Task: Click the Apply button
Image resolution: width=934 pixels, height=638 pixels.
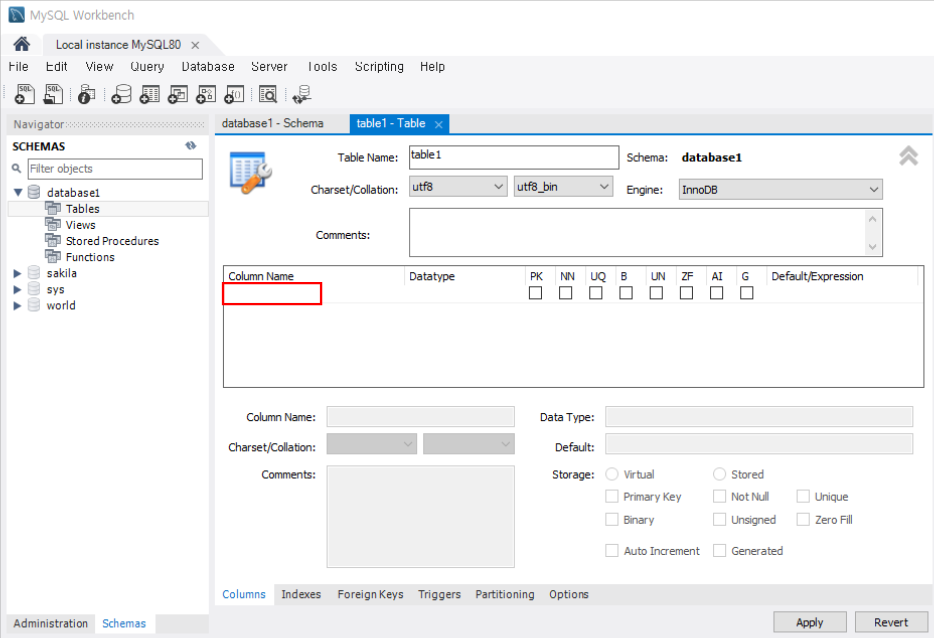Action: 809,621
